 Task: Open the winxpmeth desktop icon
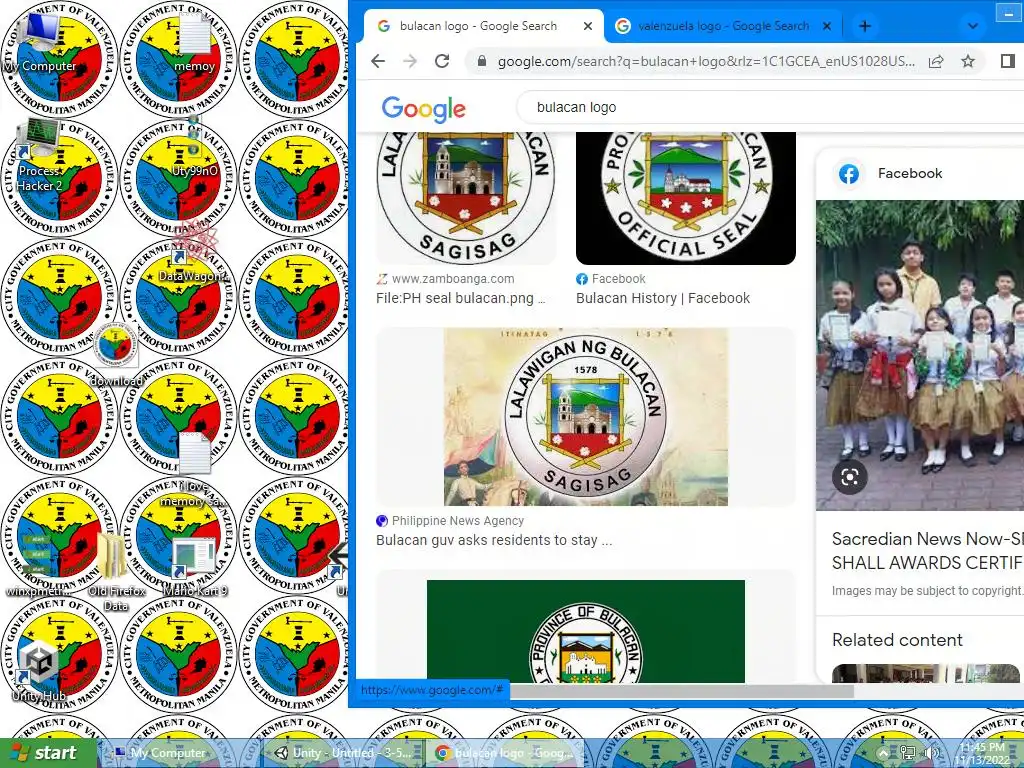pos(39,567)
